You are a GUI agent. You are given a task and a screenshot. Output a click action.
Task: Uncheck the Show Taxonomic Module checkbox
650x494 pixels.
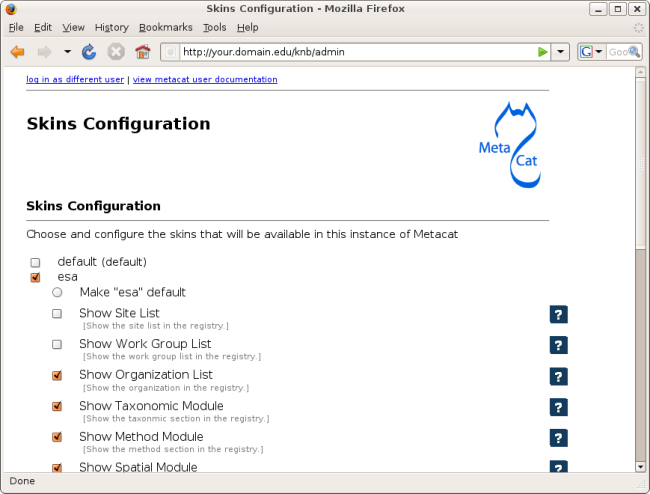coord(57,406)
